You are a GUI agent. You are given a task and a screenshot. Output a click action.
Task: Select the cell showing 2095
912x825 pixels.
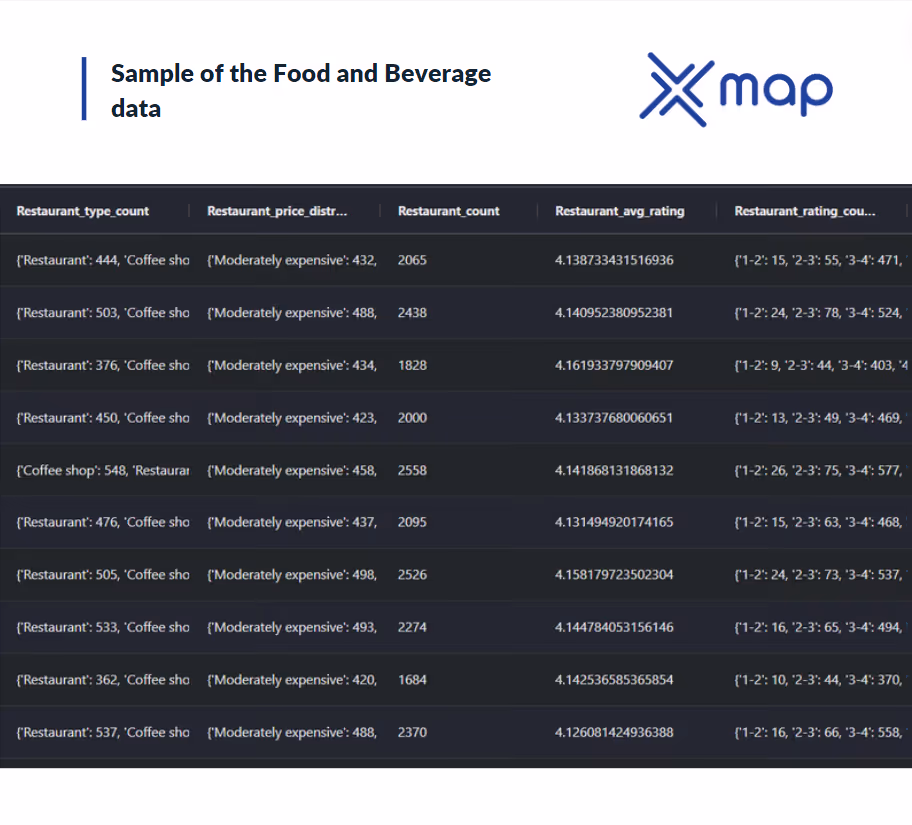(x=412, y=522)
